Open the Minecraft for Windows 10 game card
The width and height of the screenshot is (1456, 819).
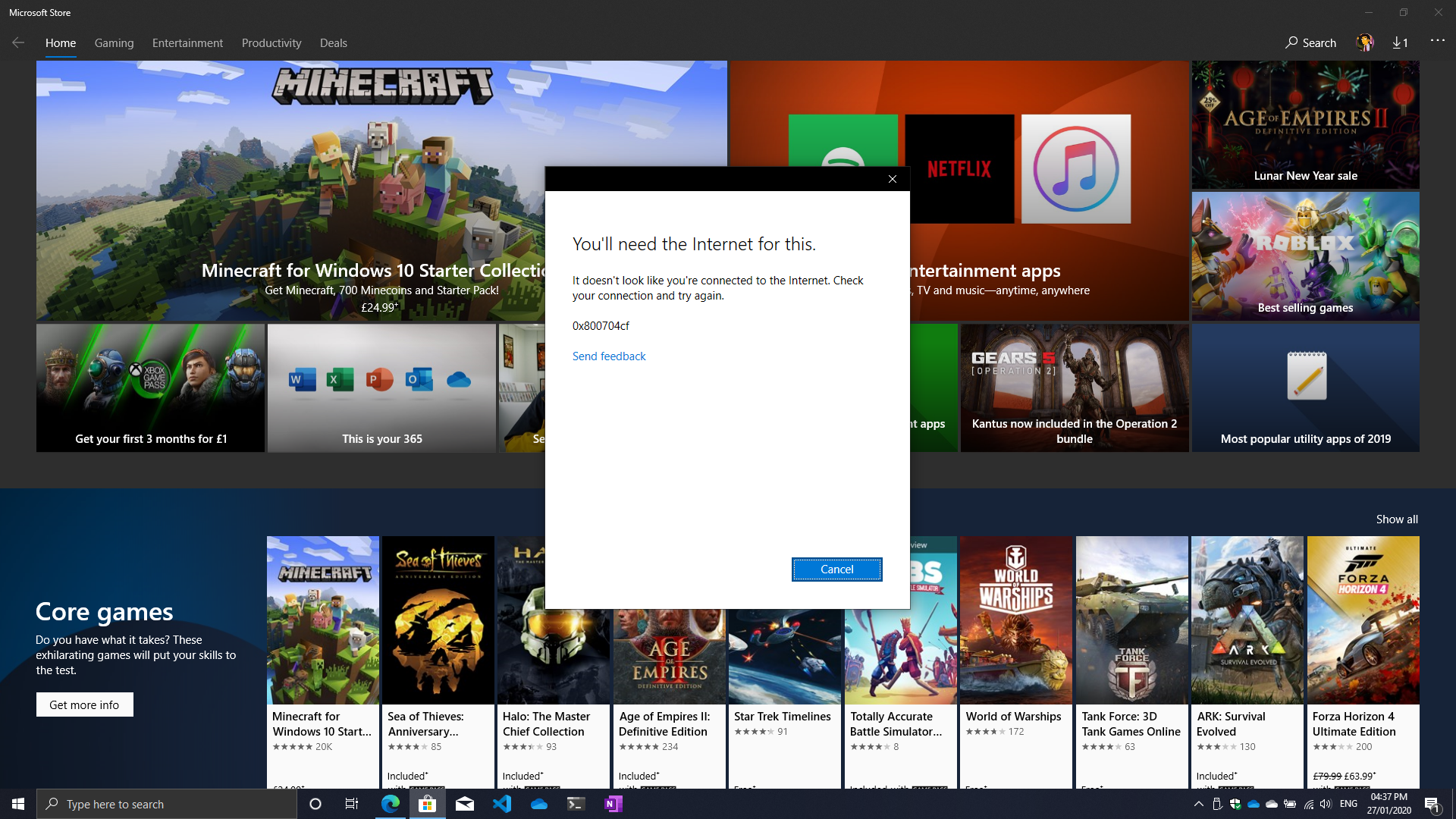point(323,662)
